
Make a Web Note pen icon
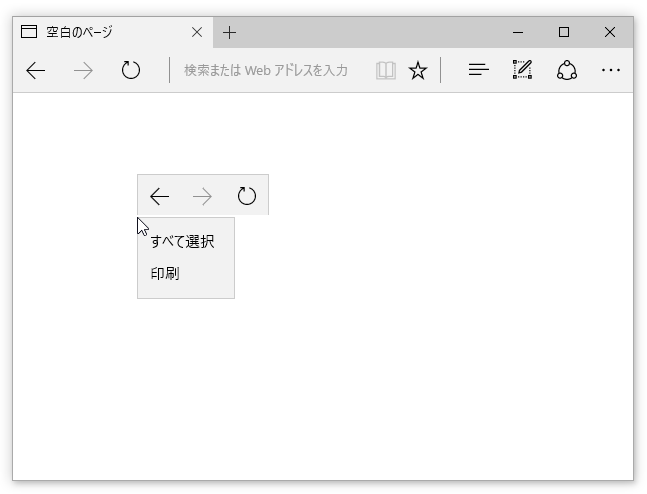pos(522,69)
